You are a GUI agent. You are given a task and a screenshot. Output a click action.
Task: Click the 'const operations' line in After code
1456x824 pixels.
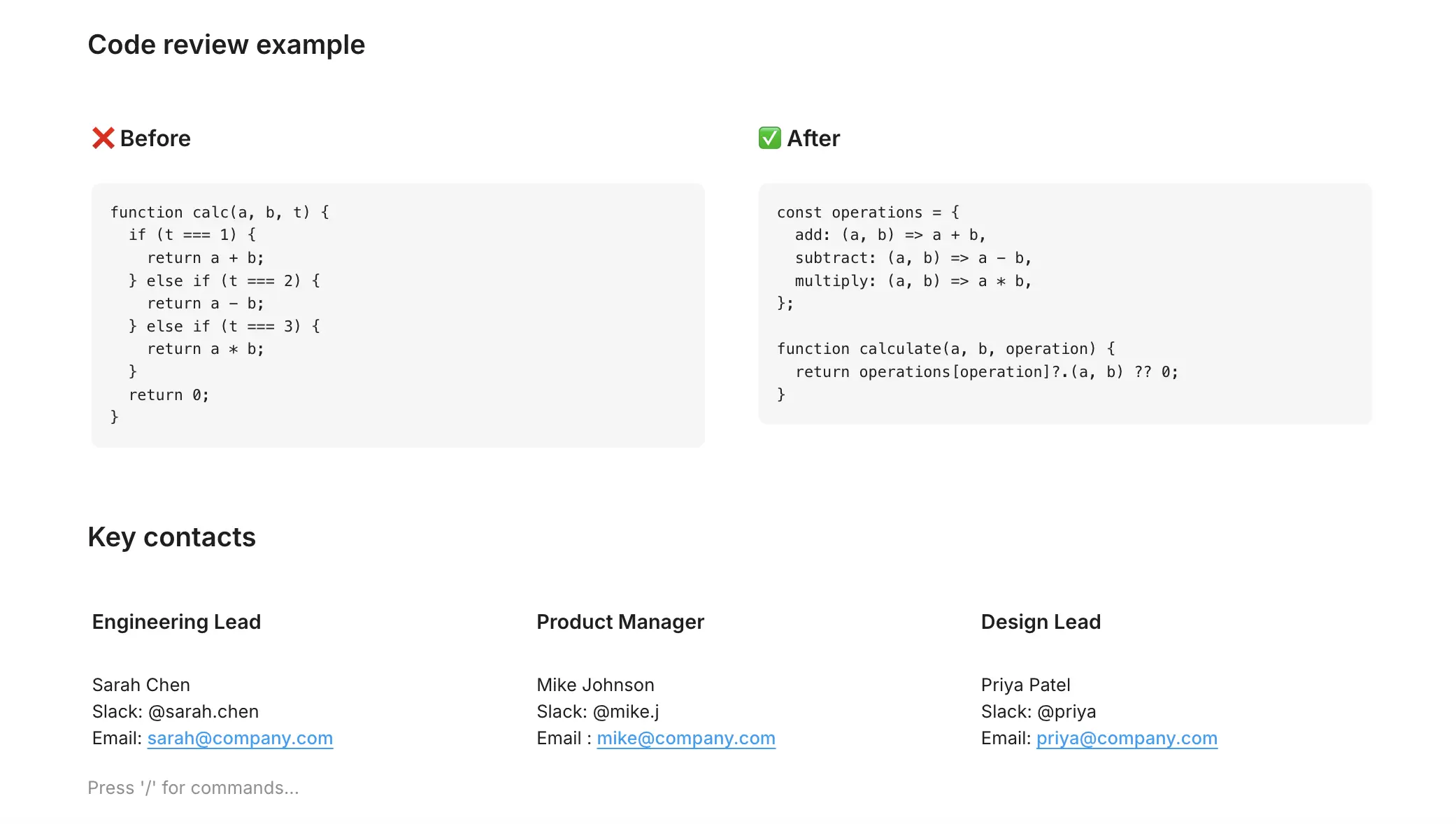pos(868,213)
